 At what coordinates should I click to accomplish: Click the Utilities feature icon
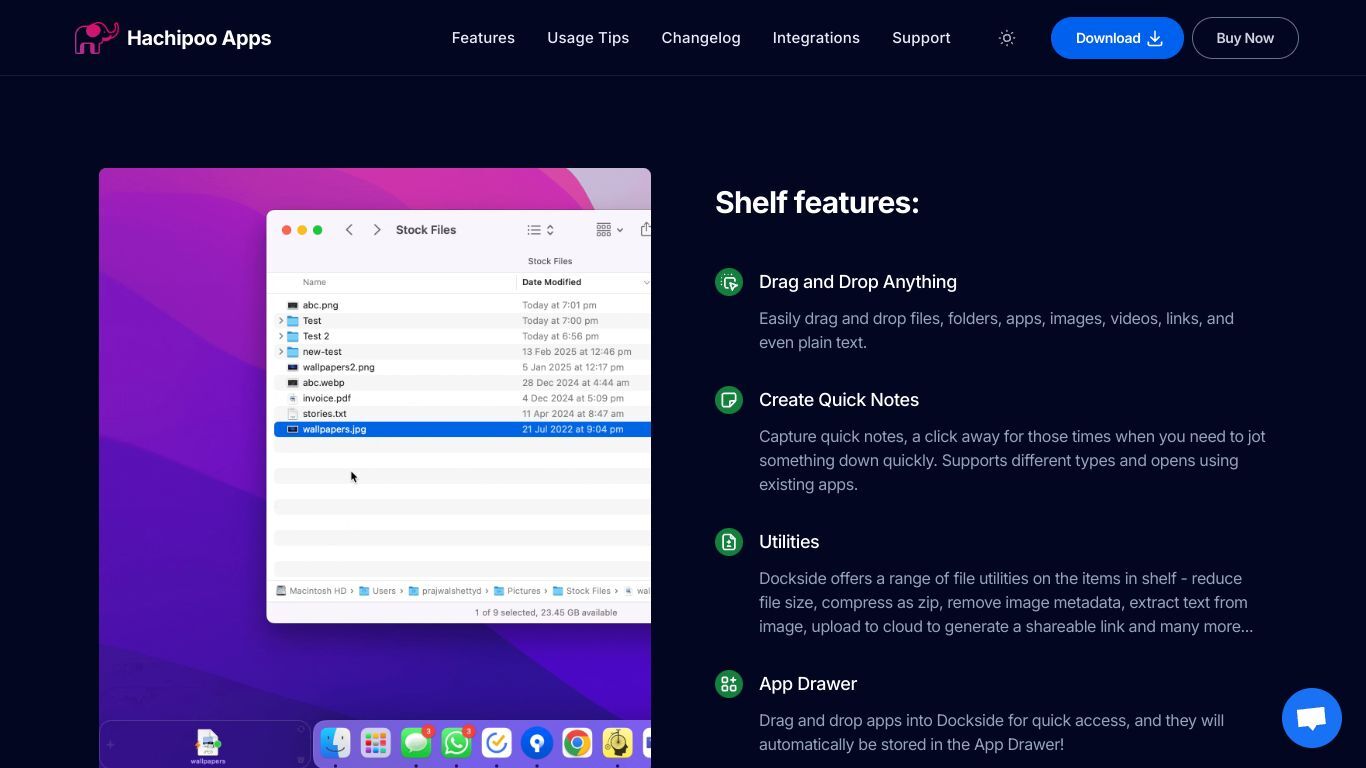click(729, 542)
